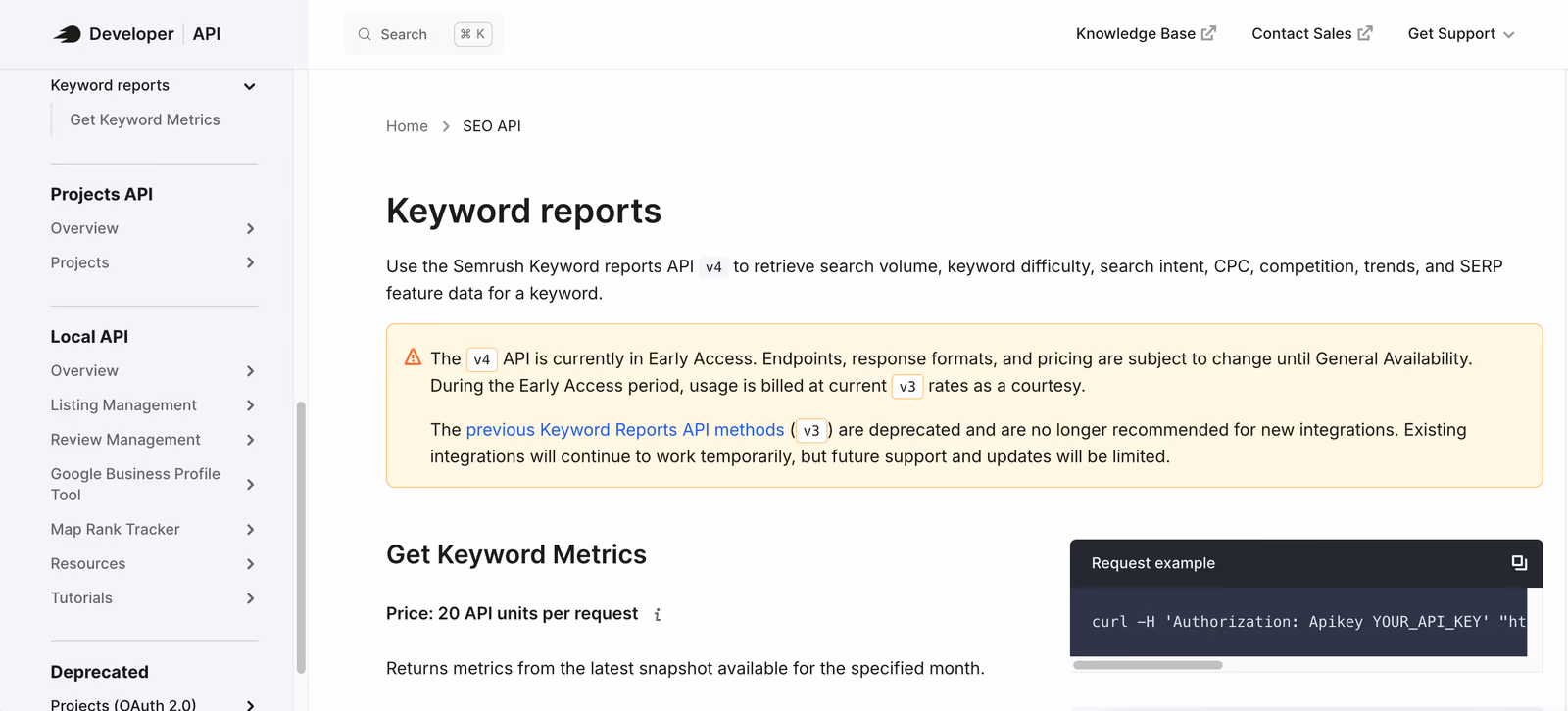Open SEO API breadcrumb
This screenshot has width=1568, height=711.
492,126
